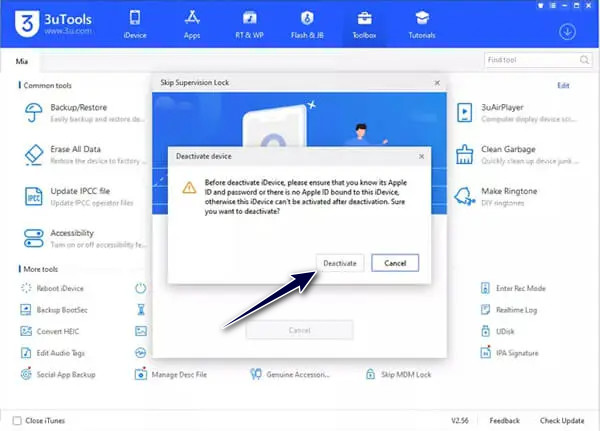The image size is (600, 431).
Task: Click the More tools heading
Action: 41,269
